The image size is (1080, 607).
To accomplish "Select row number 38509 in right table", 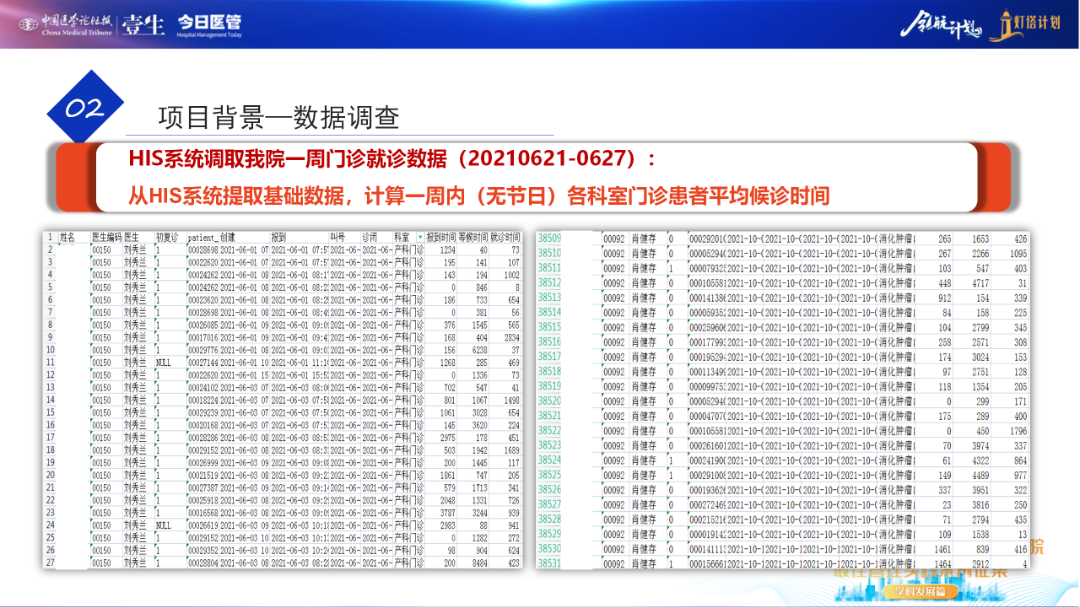I will tap(549, 239).
